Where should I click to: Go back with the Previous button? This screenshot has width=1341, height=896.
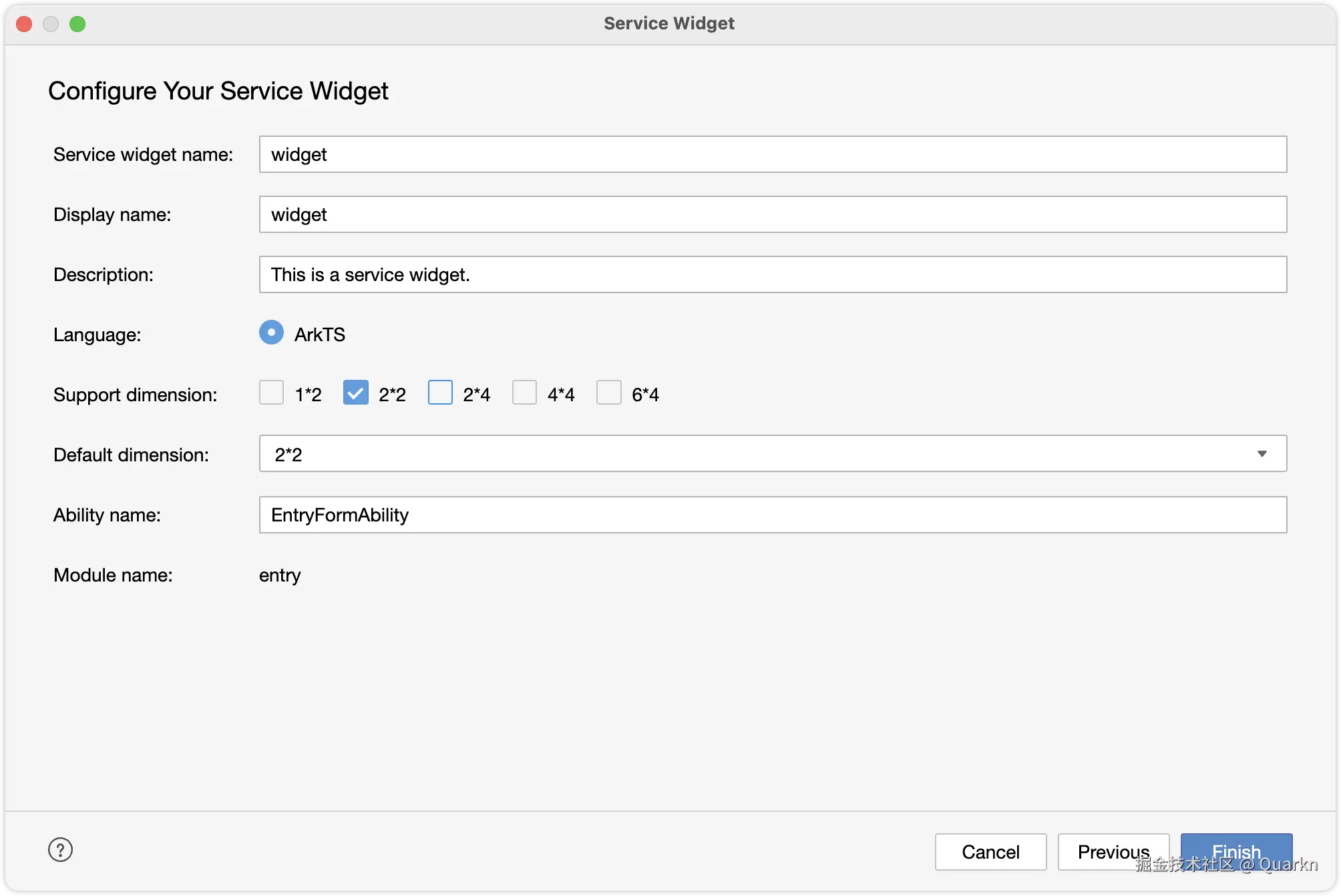click(1113, 851)
